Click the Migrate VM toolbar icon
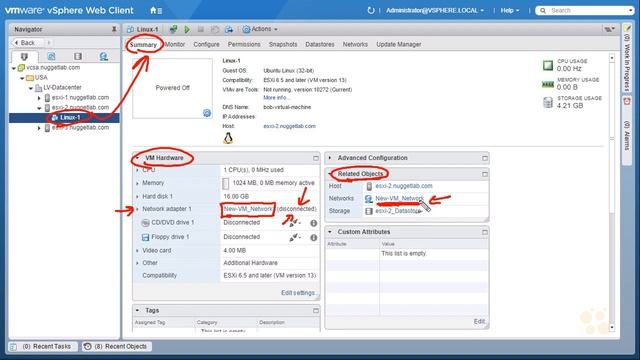 click(229, 29)
